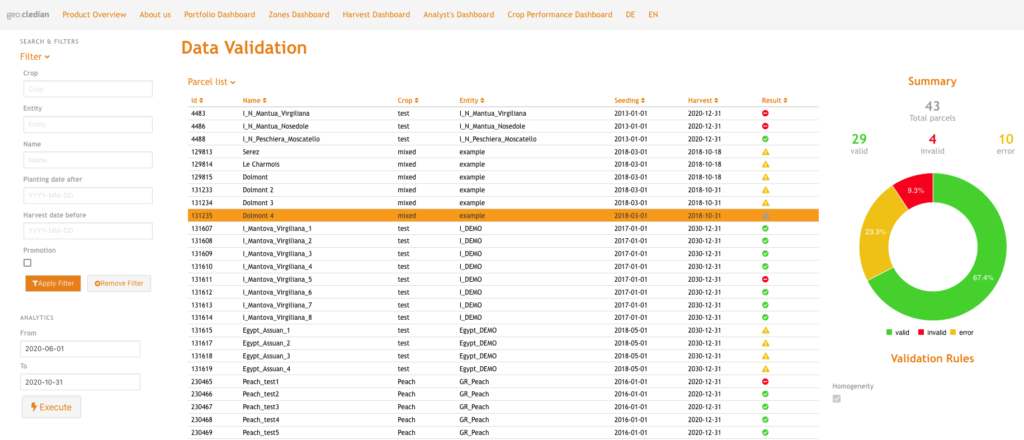Toggle the Promotion checkbox

click(x=27, y=263)
